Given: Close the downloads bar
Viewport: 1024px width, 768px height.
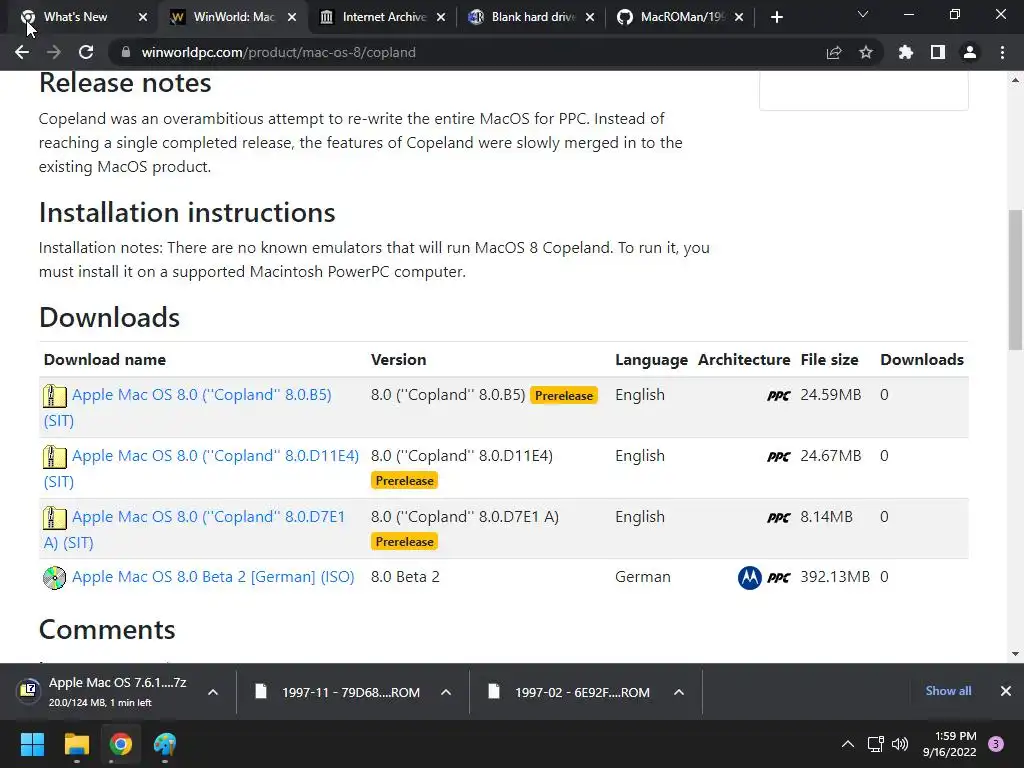Looking at the screenshot, I should (1006, 691).
